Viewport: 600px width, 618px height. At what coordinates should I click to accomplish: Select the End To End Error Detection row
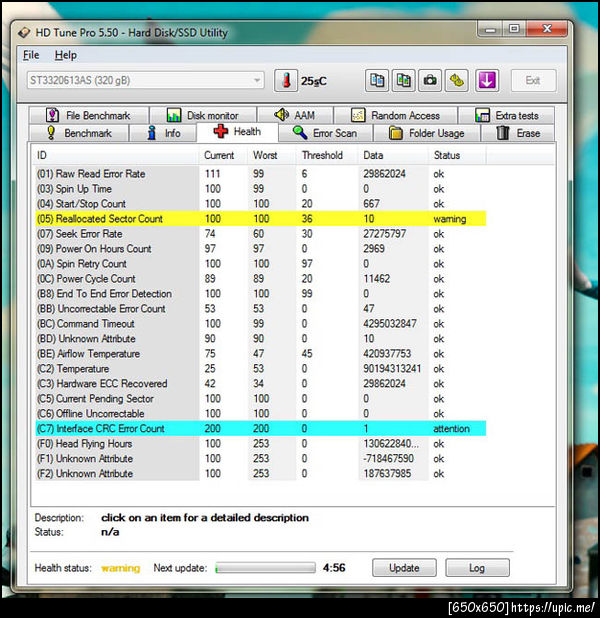point(261,294)
